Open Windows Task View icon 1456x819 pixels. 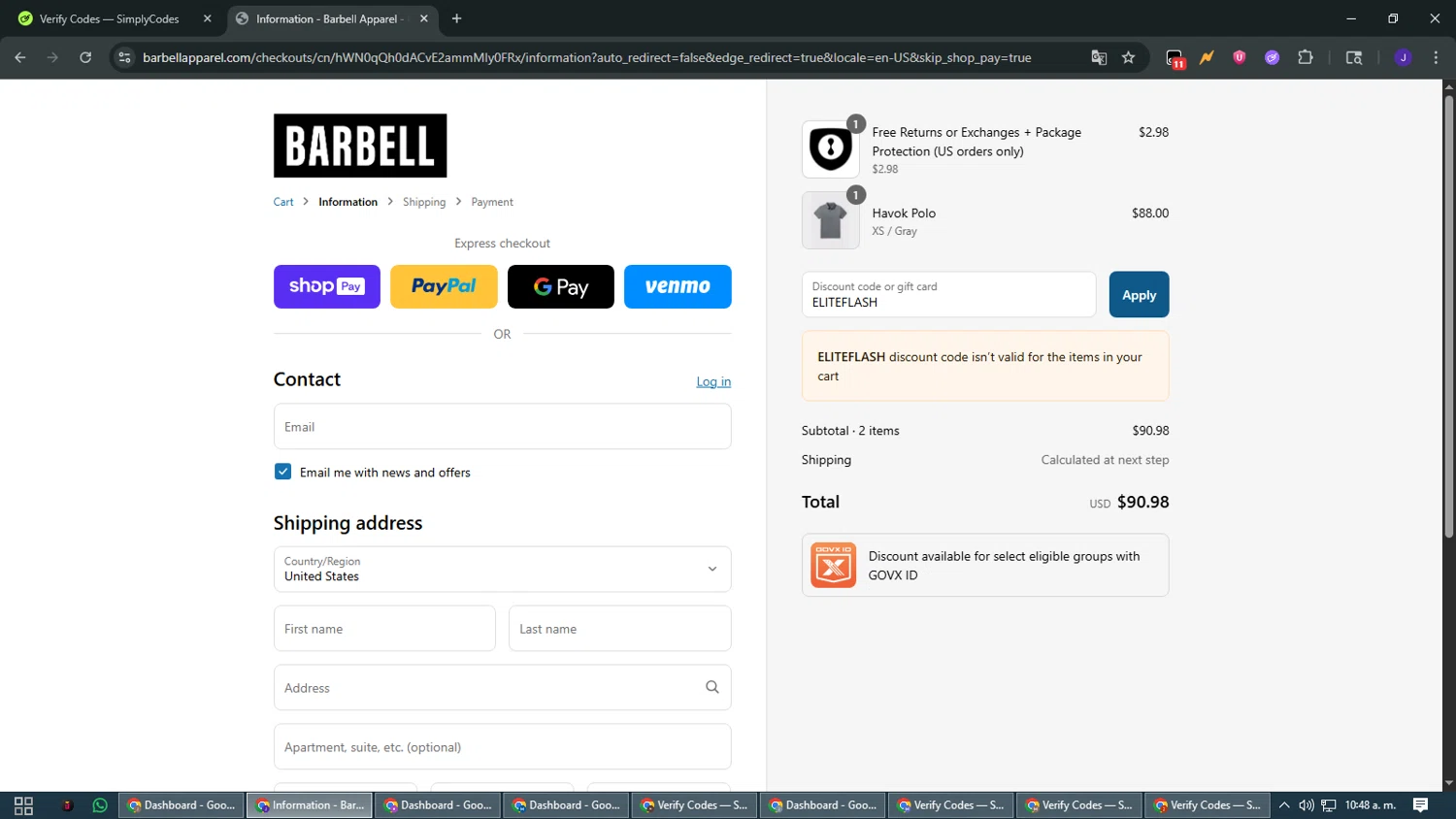(23, 805)
